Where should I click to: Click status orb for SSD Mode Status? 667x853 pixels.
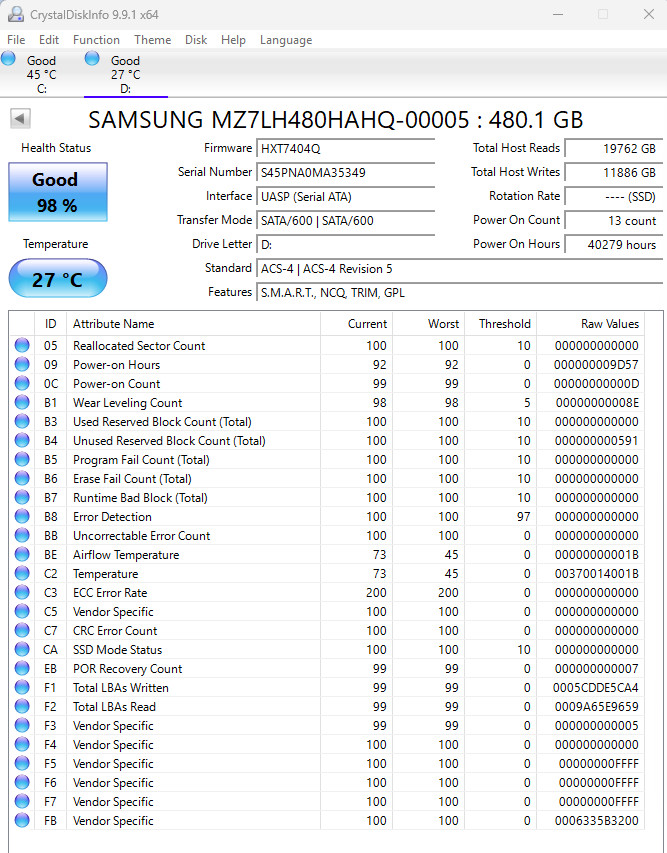point(22,650)
